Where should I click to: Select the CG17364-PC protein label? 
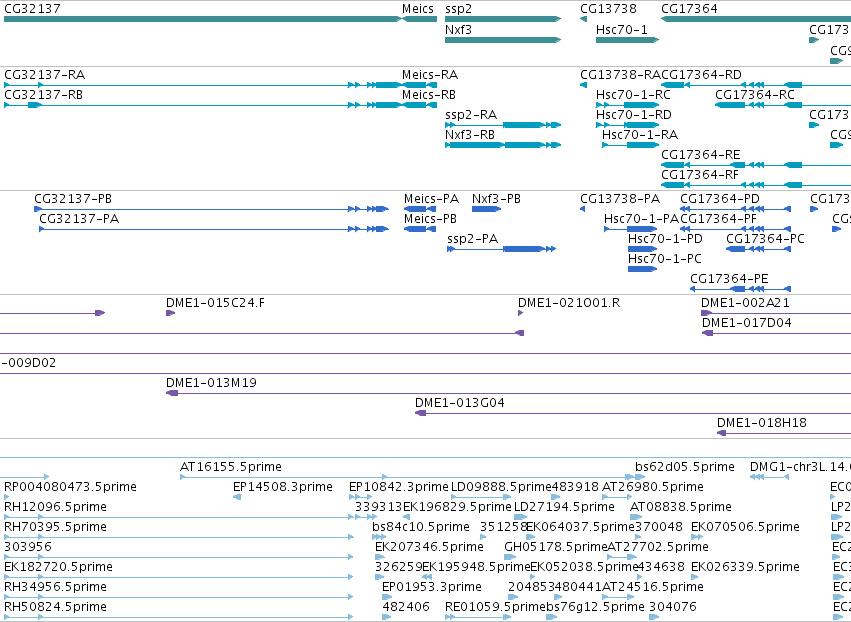[765, 239]
